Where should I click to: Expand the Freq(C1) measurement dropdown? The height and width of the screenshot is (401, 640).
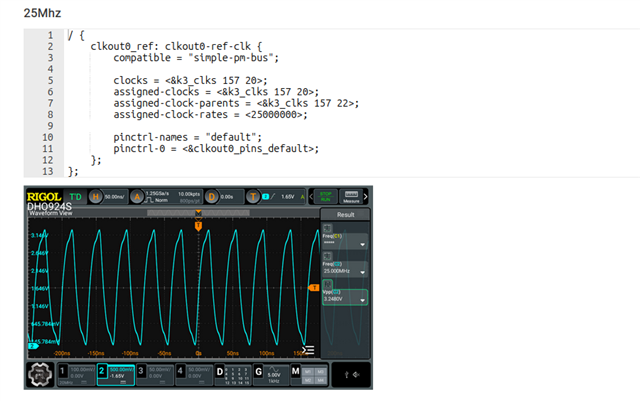[362, 244]
